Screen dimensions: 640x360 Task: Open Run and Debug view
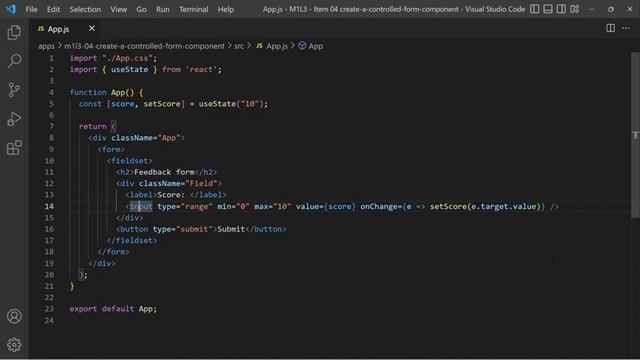pos(14,118)
